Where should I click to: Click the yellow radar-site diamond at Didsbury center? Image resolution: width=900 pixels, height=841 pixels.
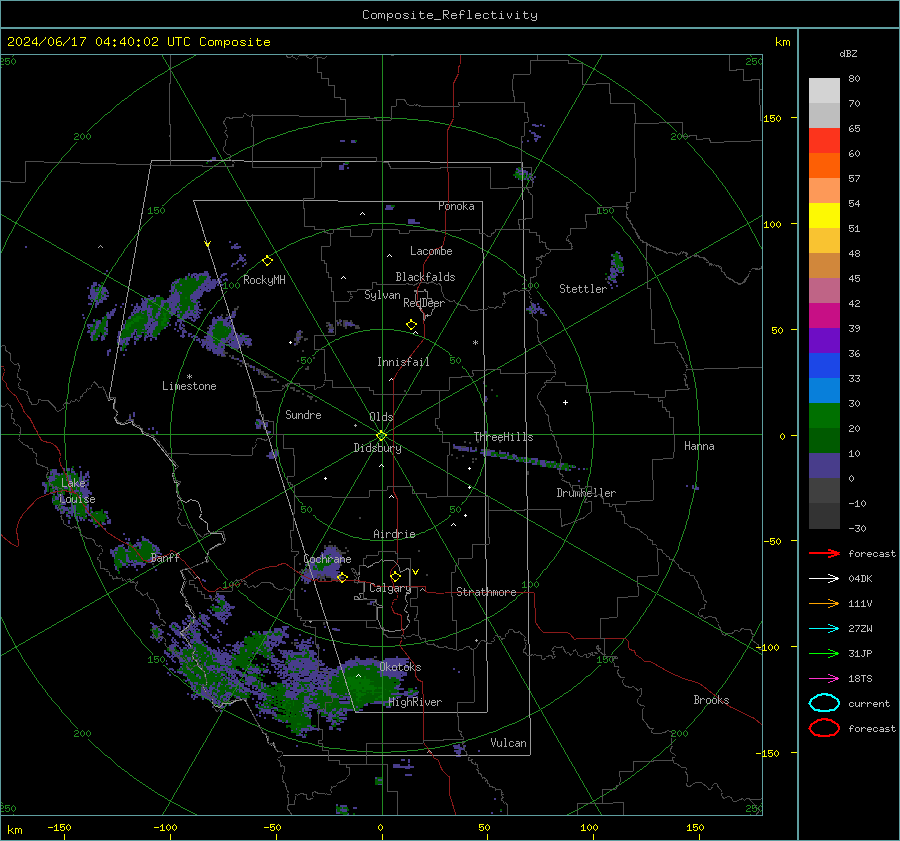381,436
